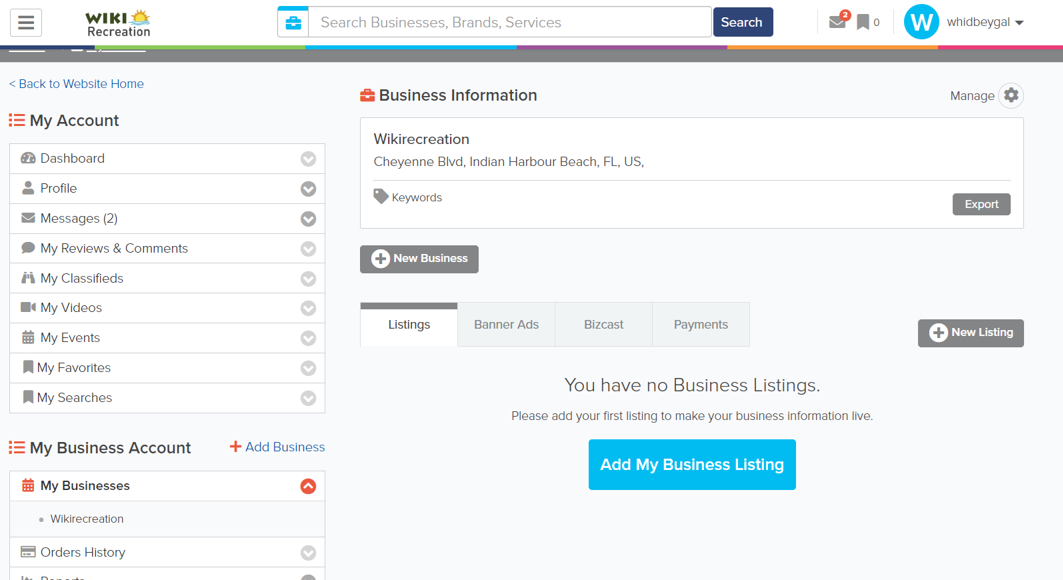This screenshot has height=580, width=1063.
Task: Click the Business Information briefcase icon
Action: (x=367, y=96)
